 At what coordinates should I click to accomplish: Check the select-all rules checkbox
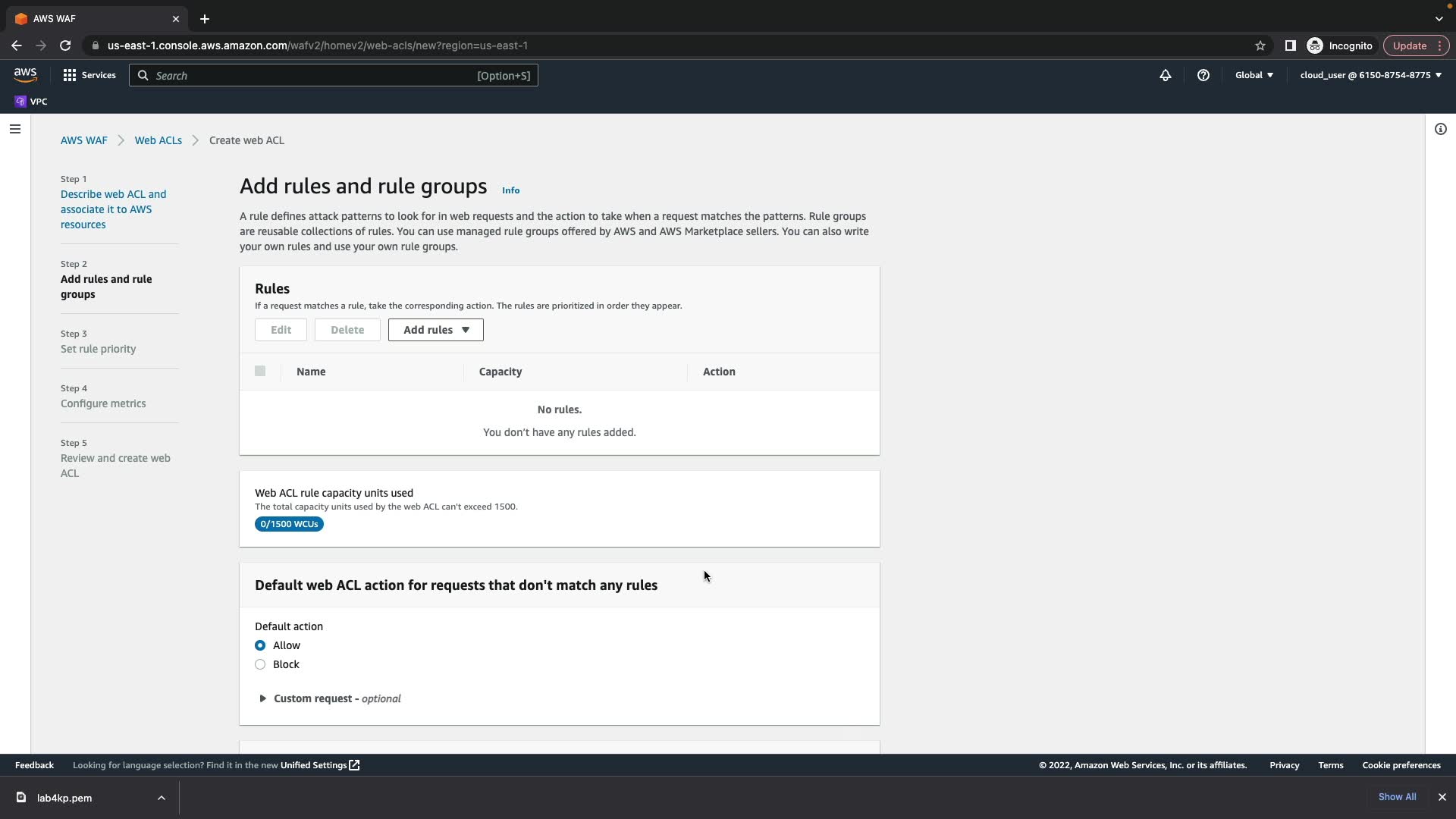pos(260,372)
